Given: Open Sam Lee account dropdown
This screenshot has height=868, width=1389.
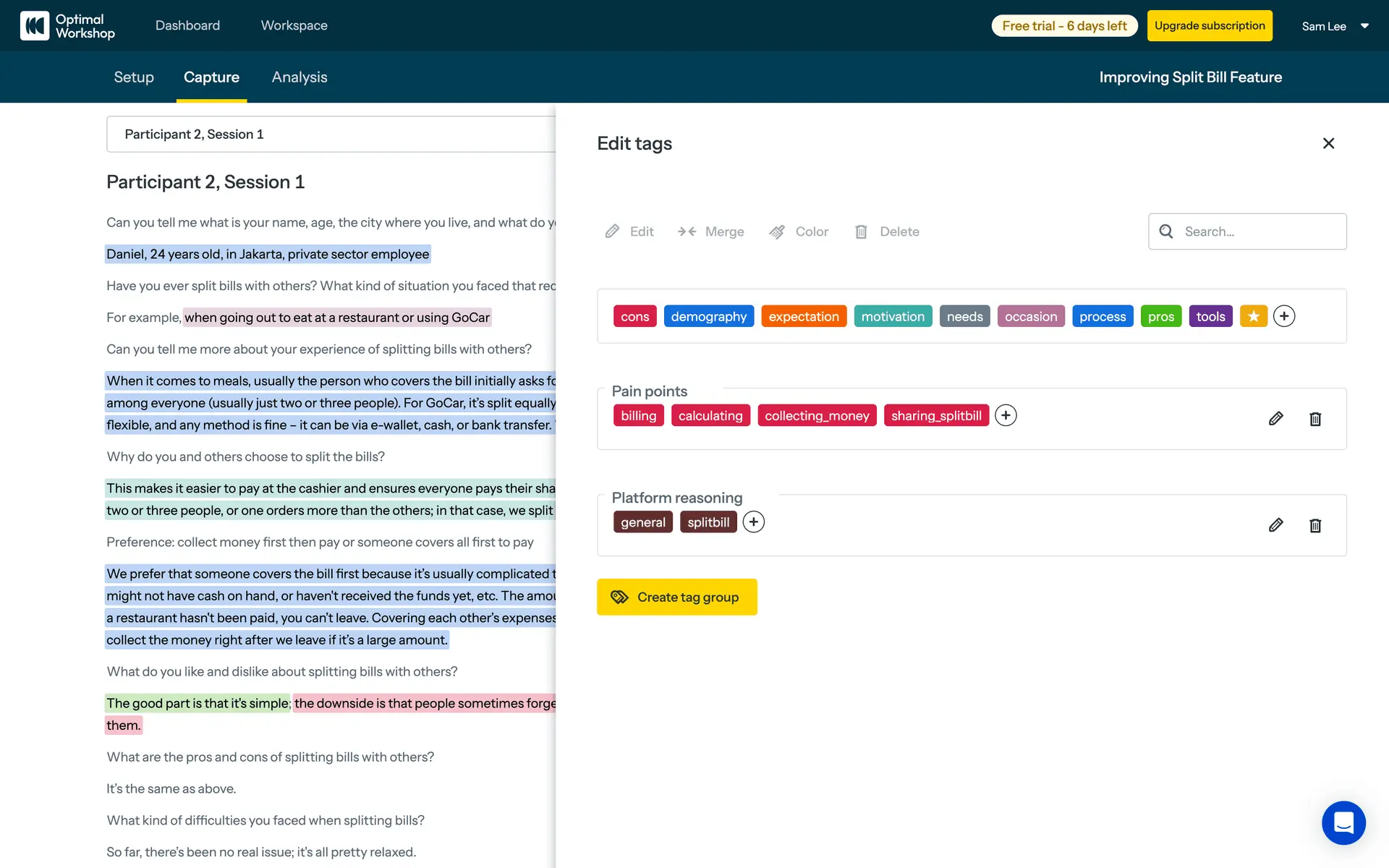Looking at the screenshot, I should click(1335, 26).
